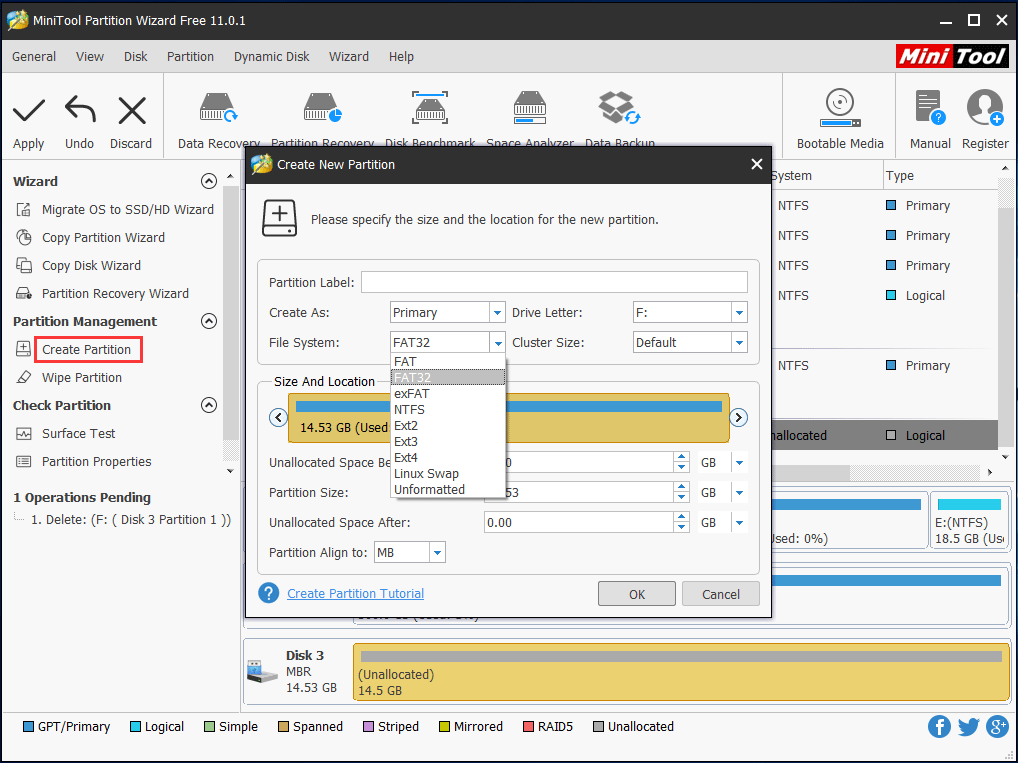The width and height of the screenshot is (1018, 763).
Task: Open the Bootable Media tool
Action: (x=839, y=108)
